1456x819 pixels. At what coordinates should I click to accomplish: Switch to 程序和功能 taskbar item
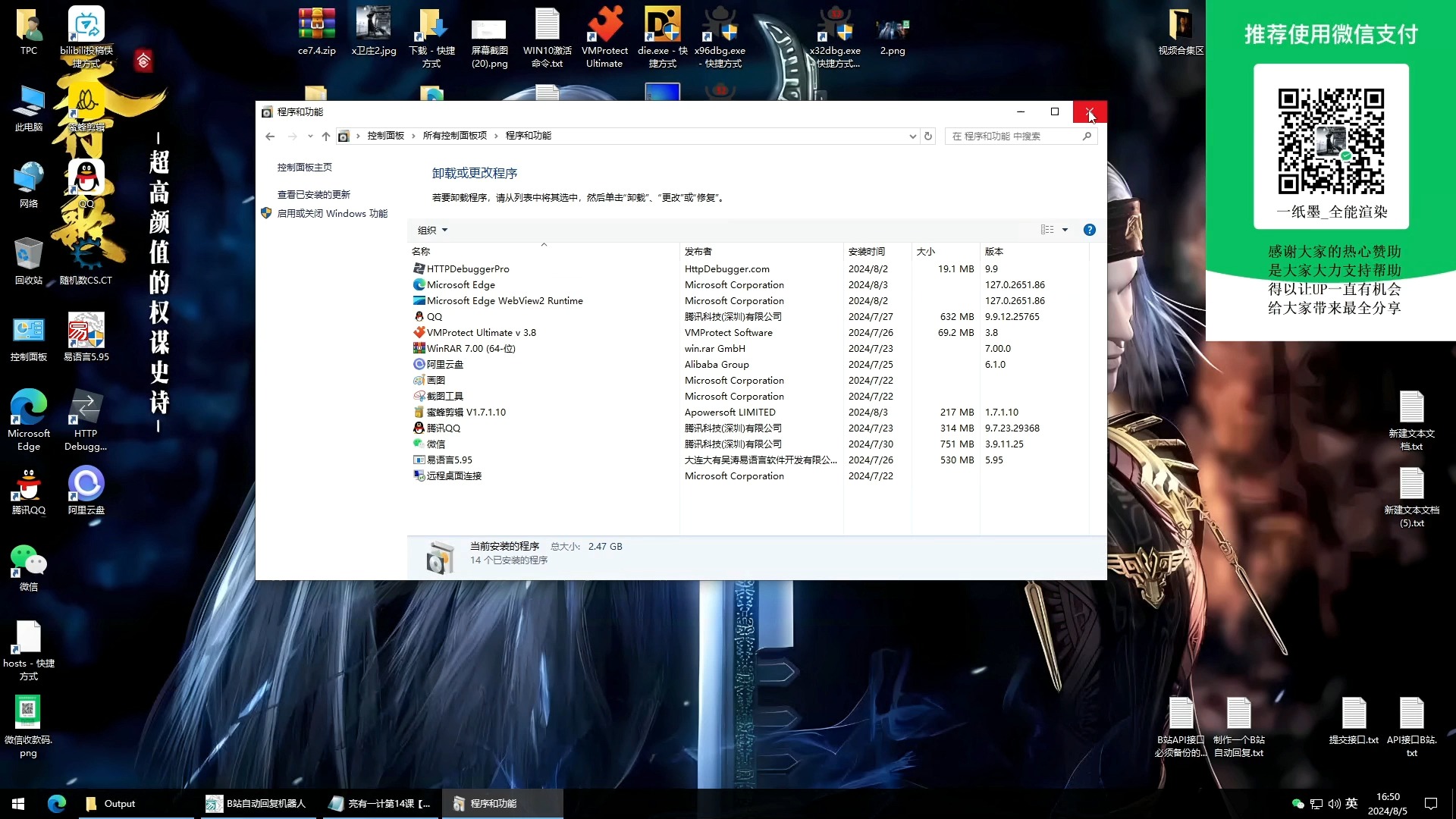tap(504, 803)
